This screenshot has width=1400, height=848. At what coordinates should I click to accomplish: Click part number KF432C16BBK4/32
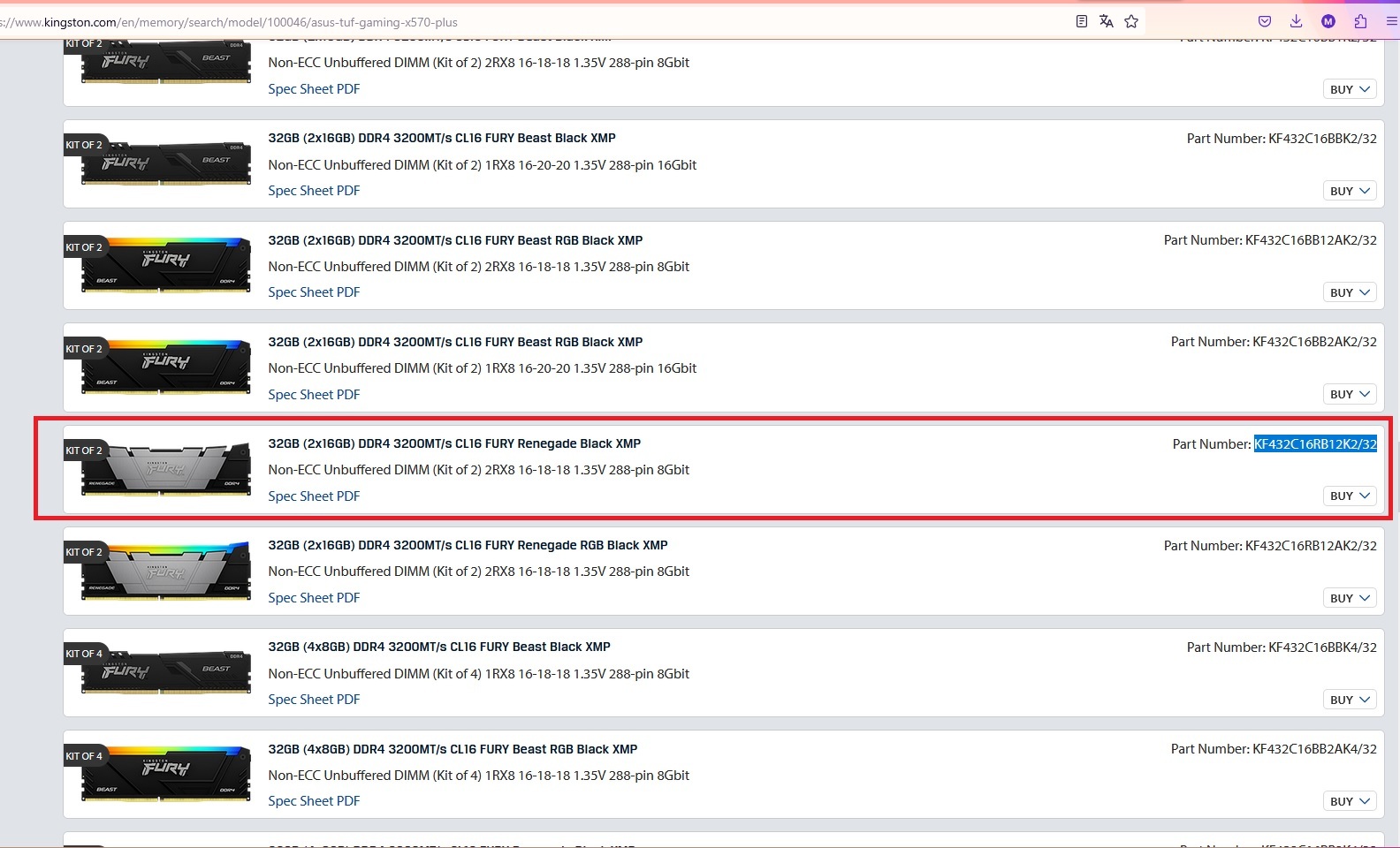tap(1322, 647)
